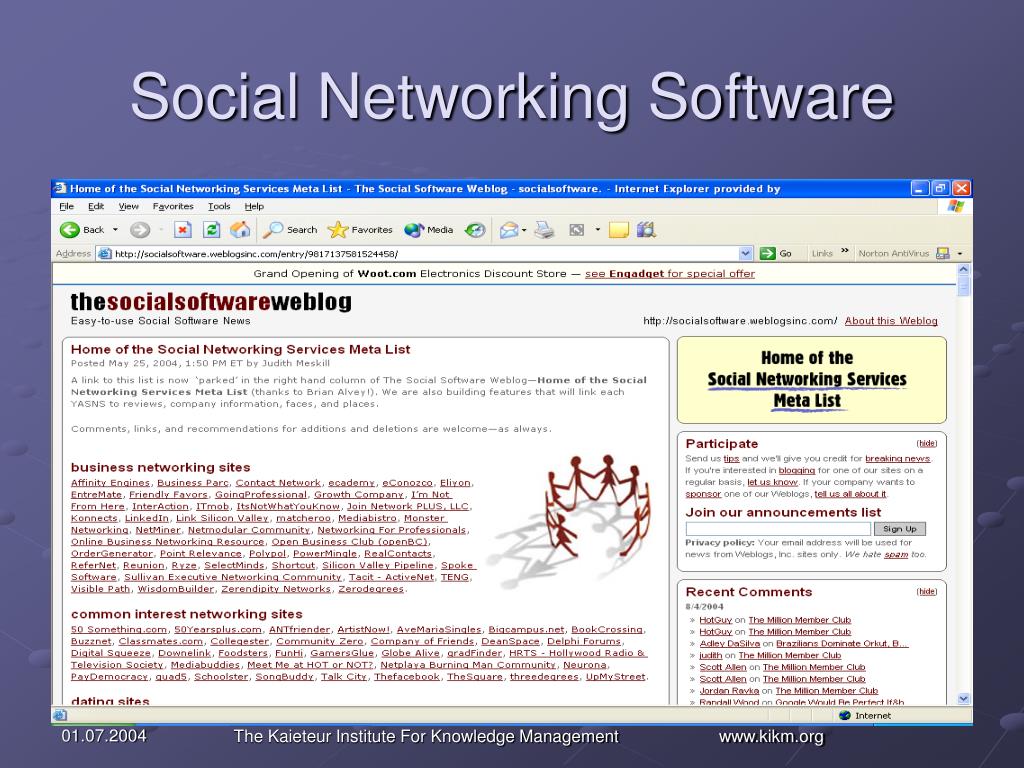Open the Friendly Favors link

(168, 494)
